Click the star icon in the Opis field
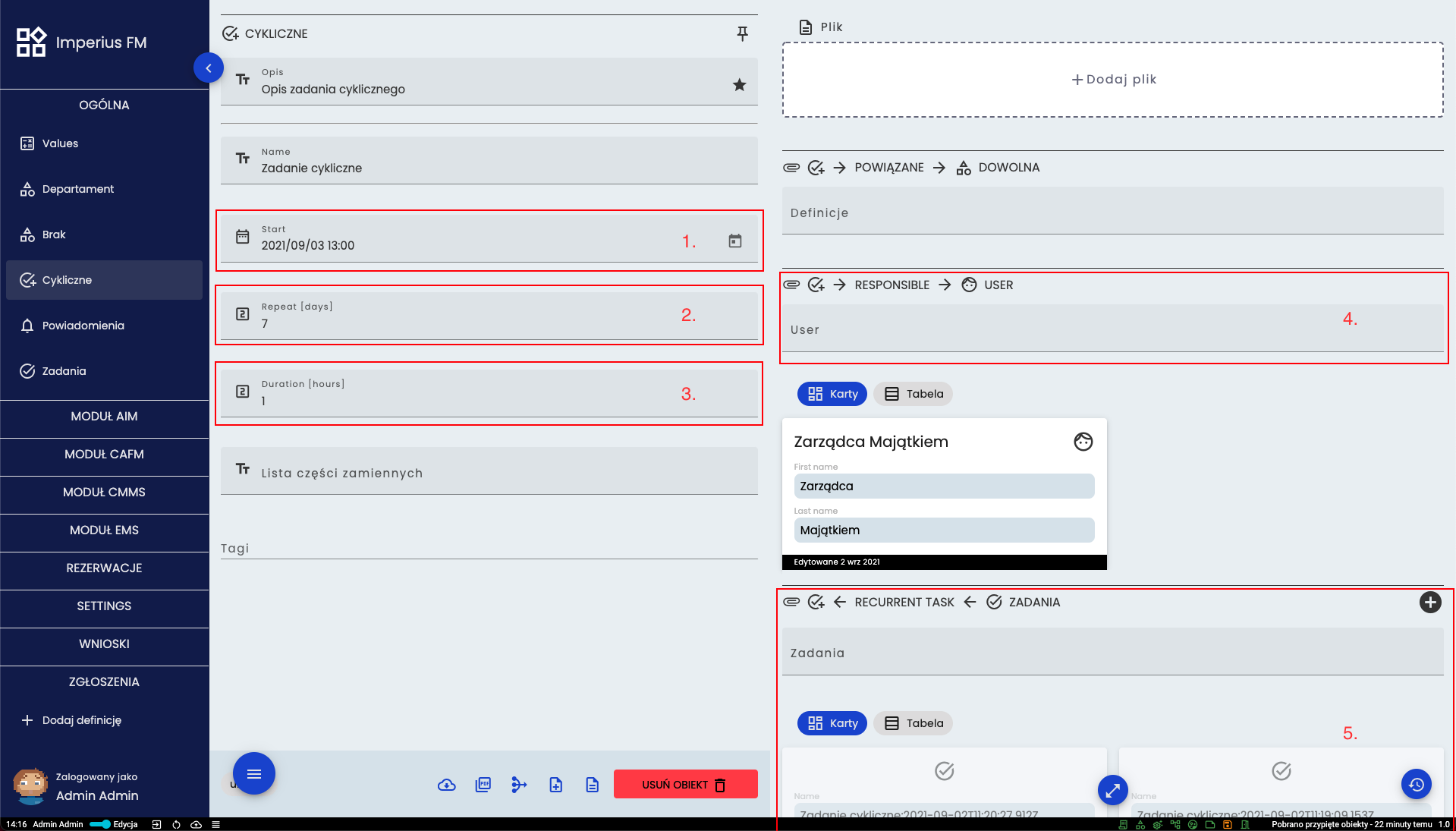This screenshot has width=1456, height=831. click(x=739, y=85)
